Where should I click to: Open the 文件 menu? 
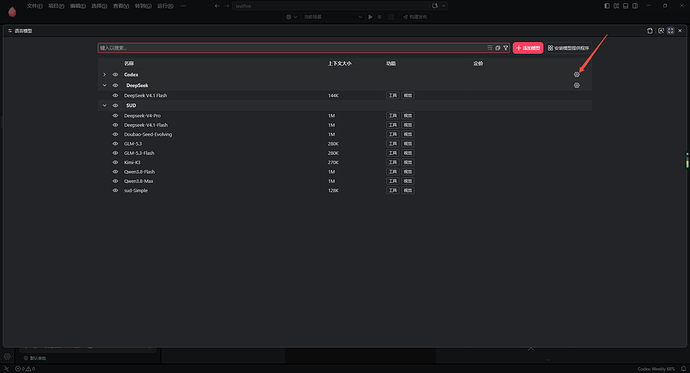point(34,6)
